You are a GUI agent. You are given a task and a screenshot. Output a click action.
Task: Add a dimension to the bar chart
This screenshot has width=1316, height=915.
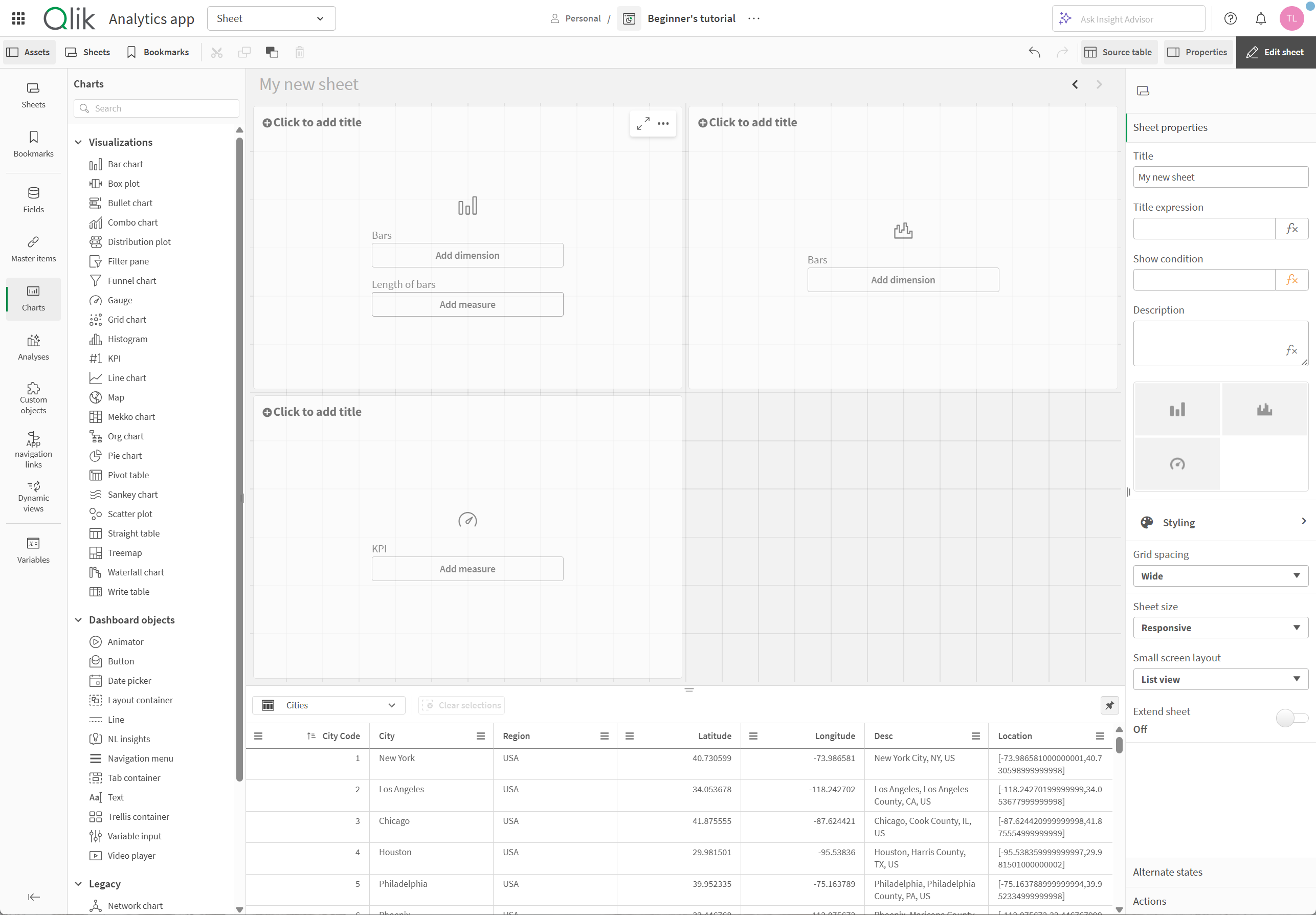467,255
